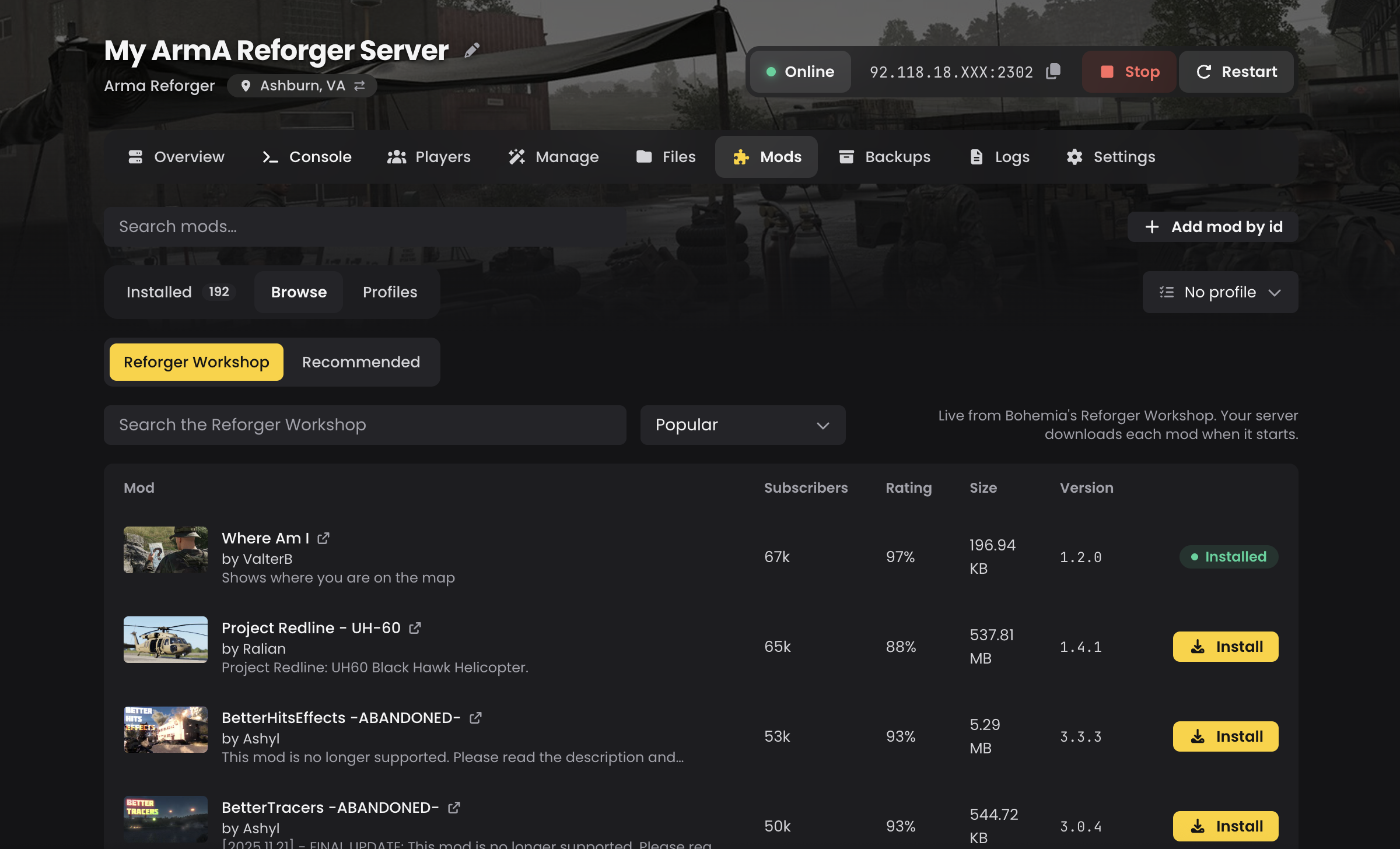1400x849 pixels.
Task: Click the Online status indicator
Action: pos(800,72)
